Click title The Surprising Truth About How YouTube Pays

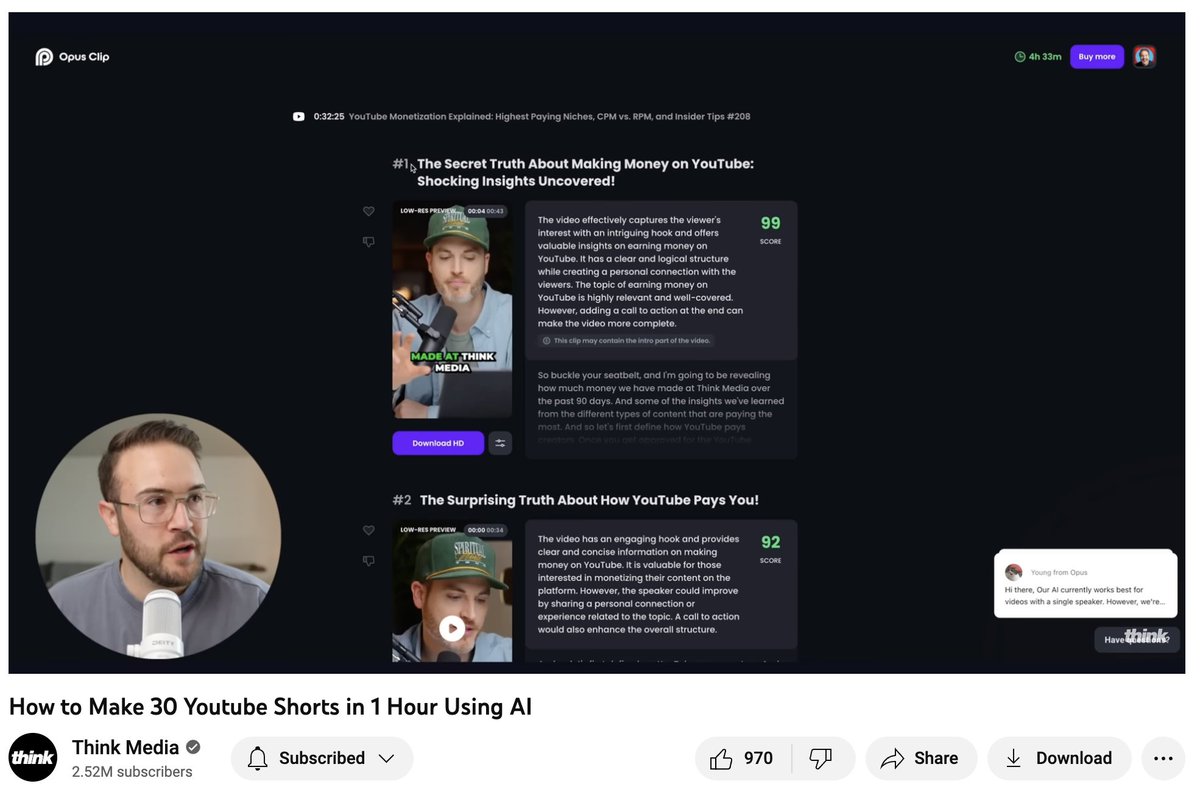point(589,500)
